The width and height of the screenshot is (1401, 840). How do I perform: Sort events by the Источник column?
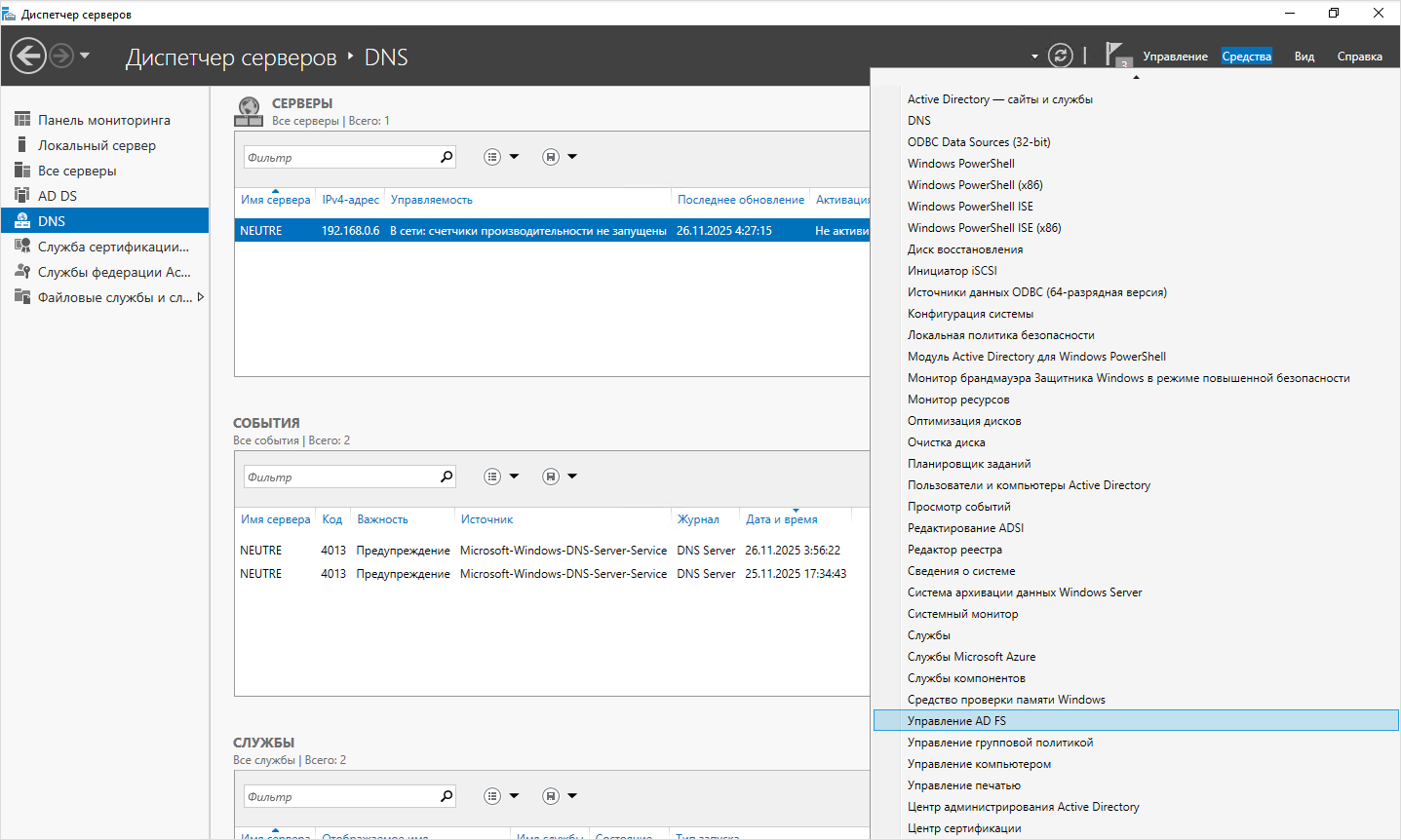coord(486,519)
